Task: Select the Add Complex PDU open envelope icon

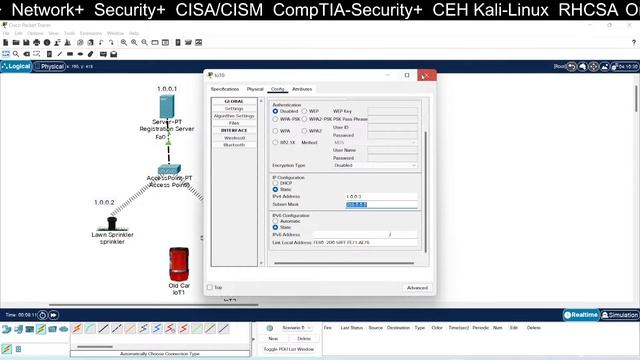Action: 114,54
